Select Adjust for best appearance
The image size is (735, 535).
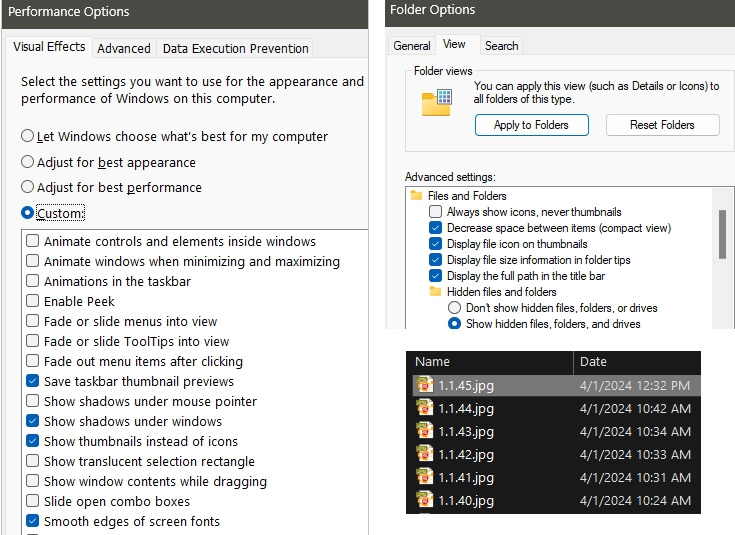(x=28, y=162)
